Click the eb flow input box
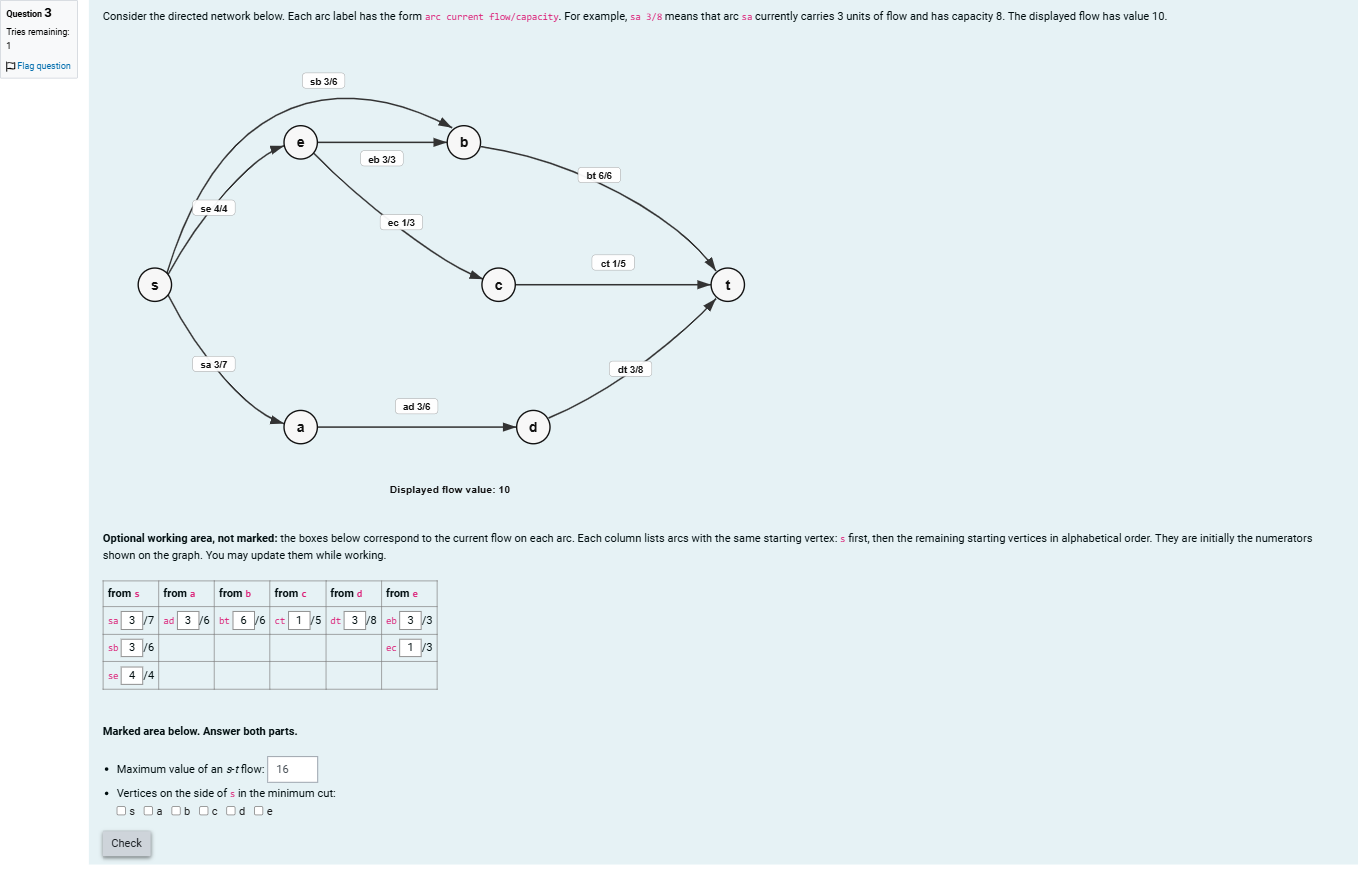The height and width of the screenshot is (875, 1358). point(411,620)
